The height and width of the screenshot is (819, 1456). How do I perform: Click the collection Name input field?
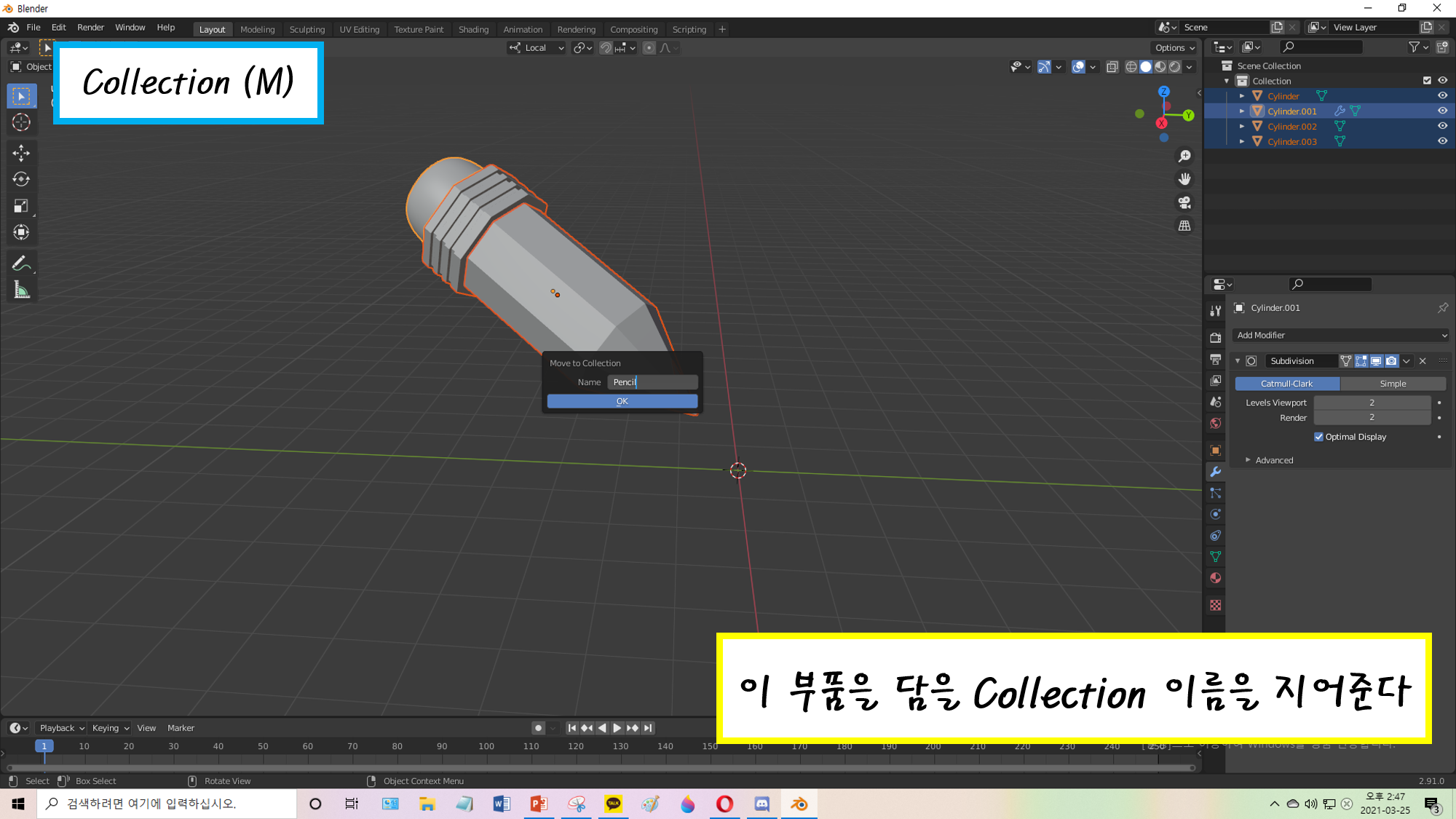tap(652, 382)
